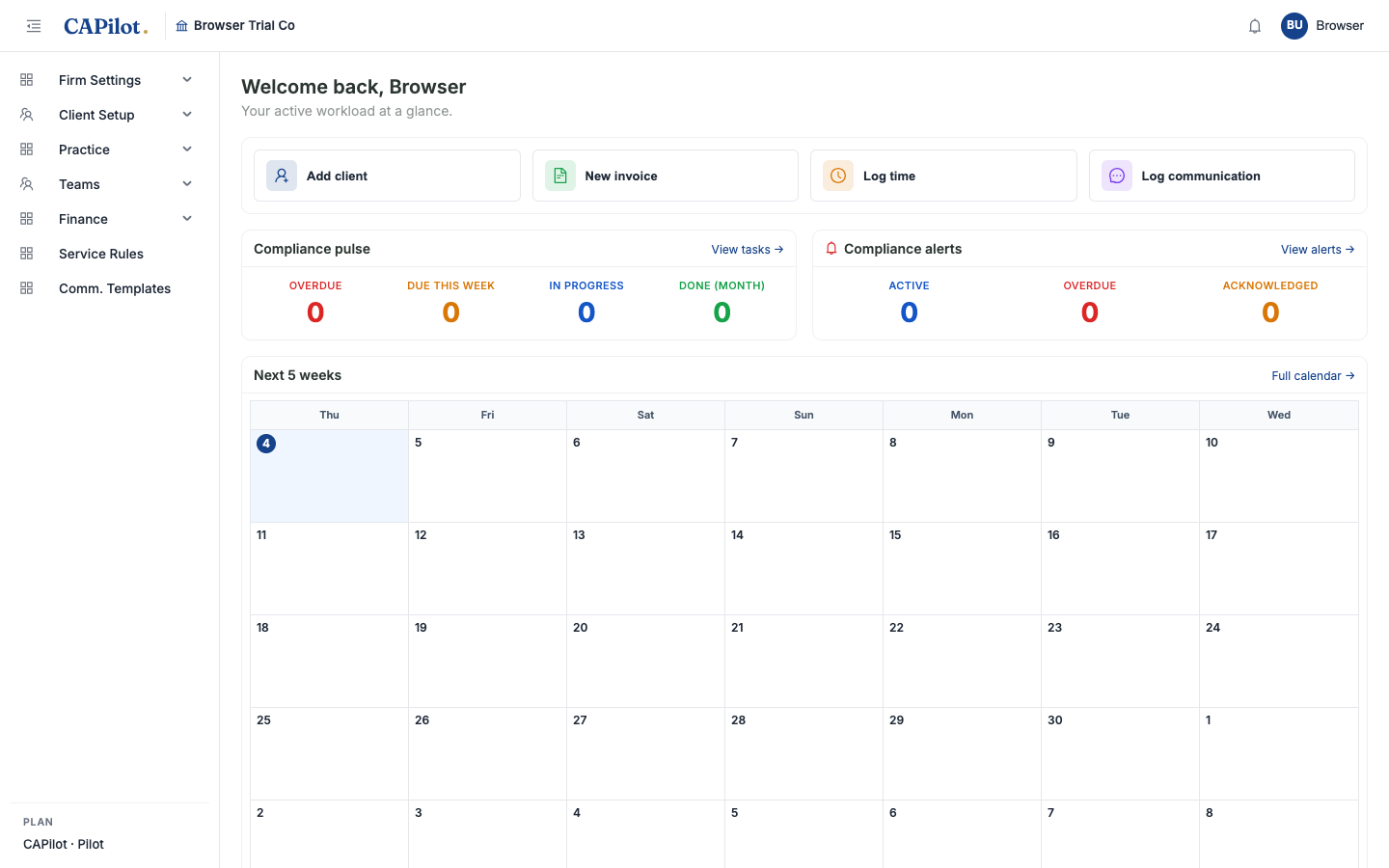Open the Full calendar link
The image size is (1389, 868).
coord(1313,376)
